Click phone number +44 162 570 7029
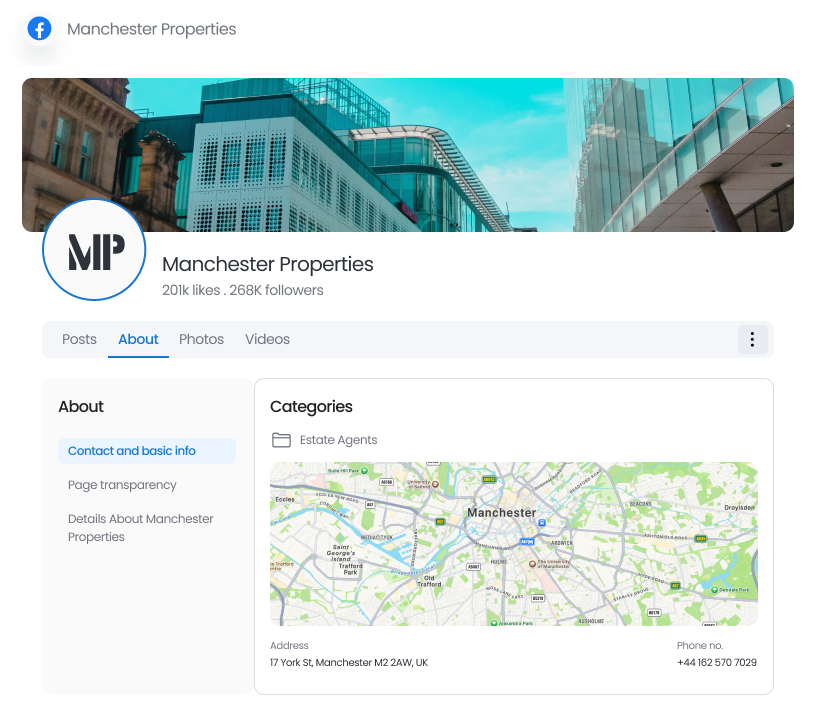 (x=717, y=663)
